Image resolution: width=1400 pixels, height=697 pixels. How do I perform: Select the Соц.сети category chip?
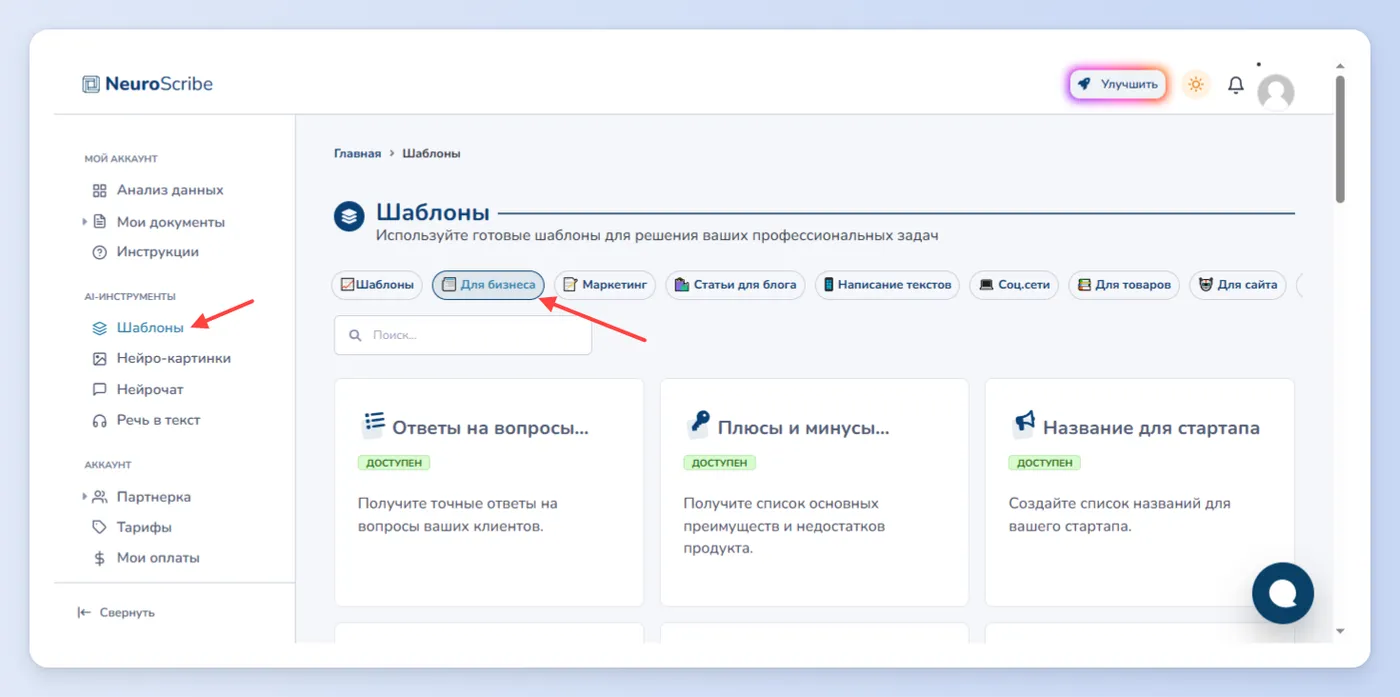1014,285
